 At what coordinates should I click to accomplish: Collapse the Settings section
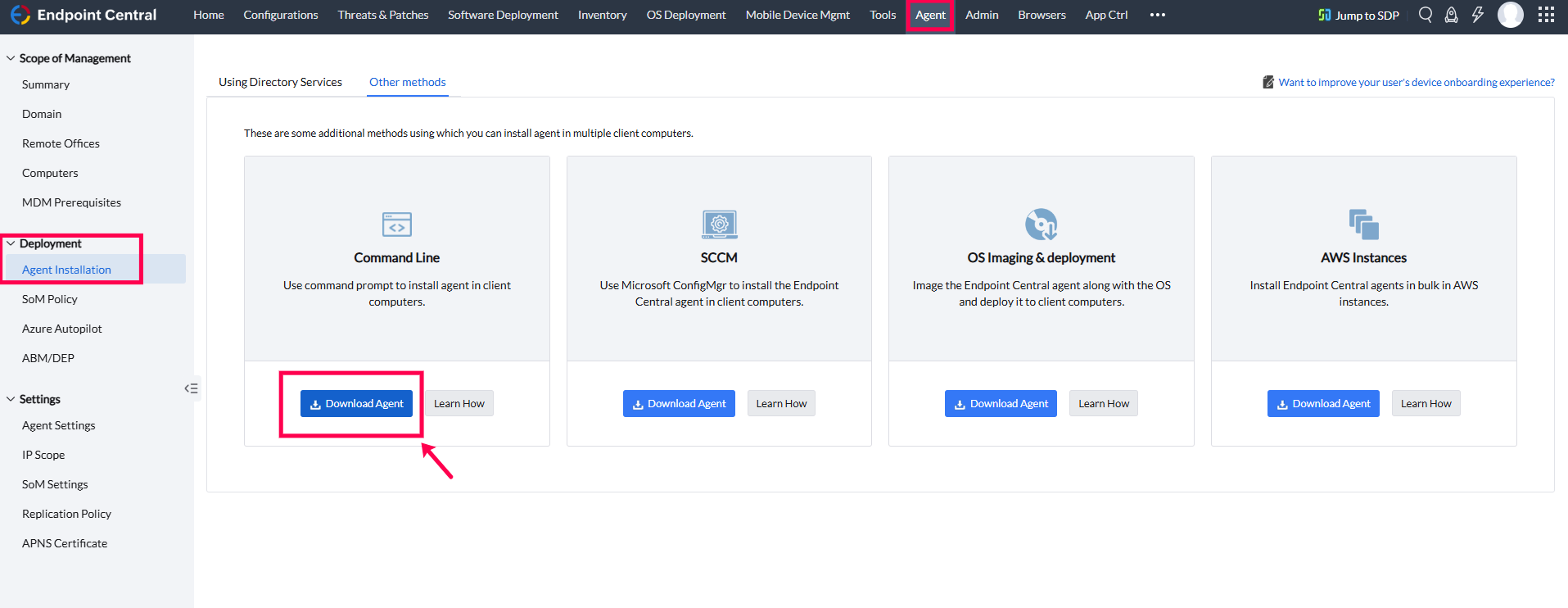coord(11,399)
